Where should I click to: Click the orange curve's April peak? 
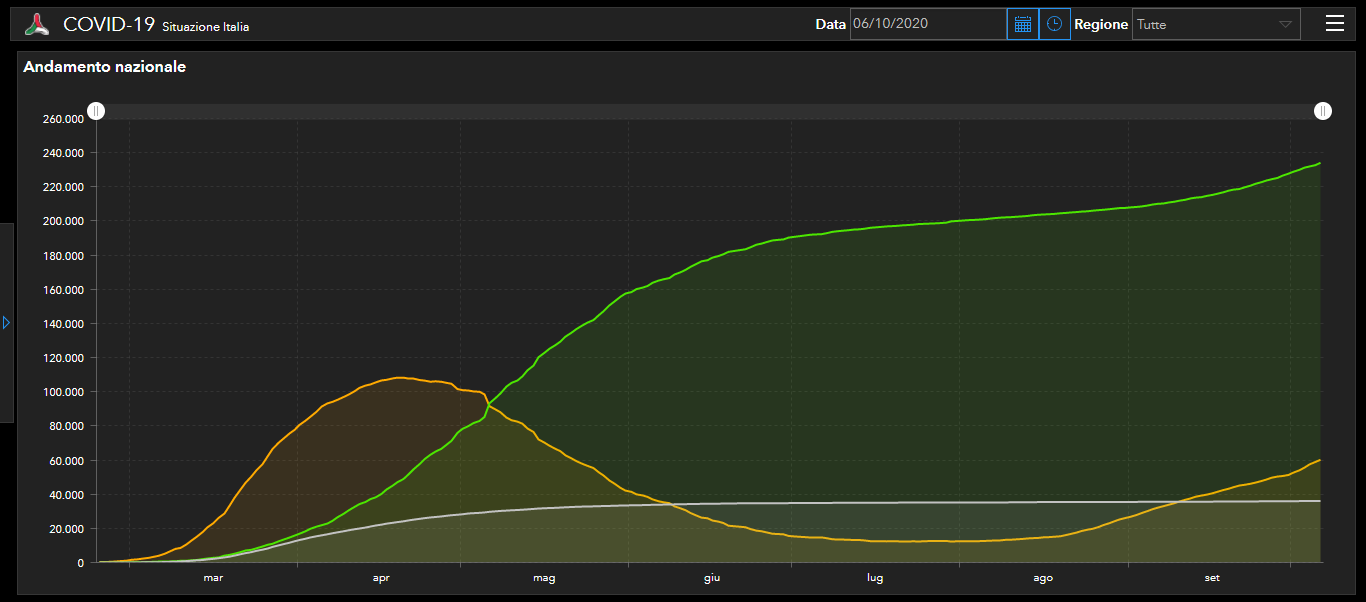pos(401,378)
